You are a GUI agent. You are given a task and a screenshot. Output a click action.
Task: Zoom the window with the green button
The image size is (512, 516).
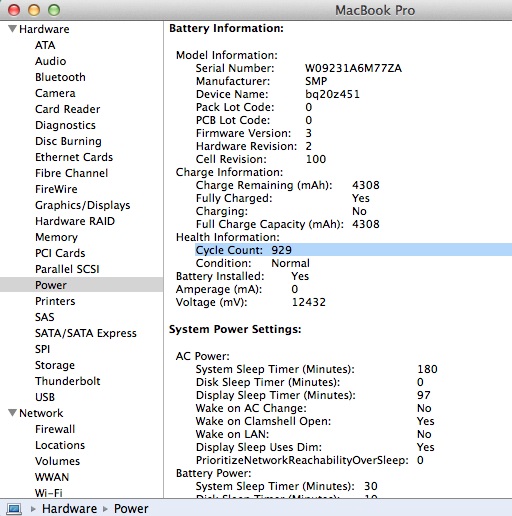(54, 10)
